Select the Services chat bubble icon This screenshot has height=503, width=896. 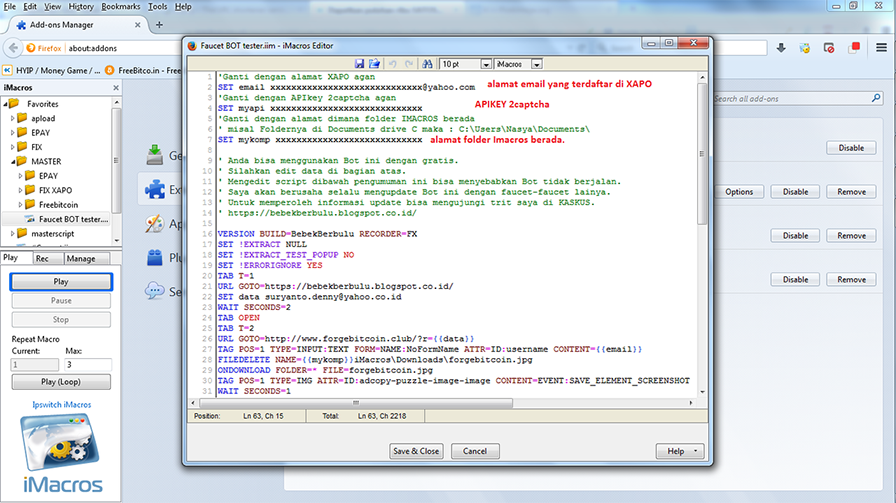(155, 291)
